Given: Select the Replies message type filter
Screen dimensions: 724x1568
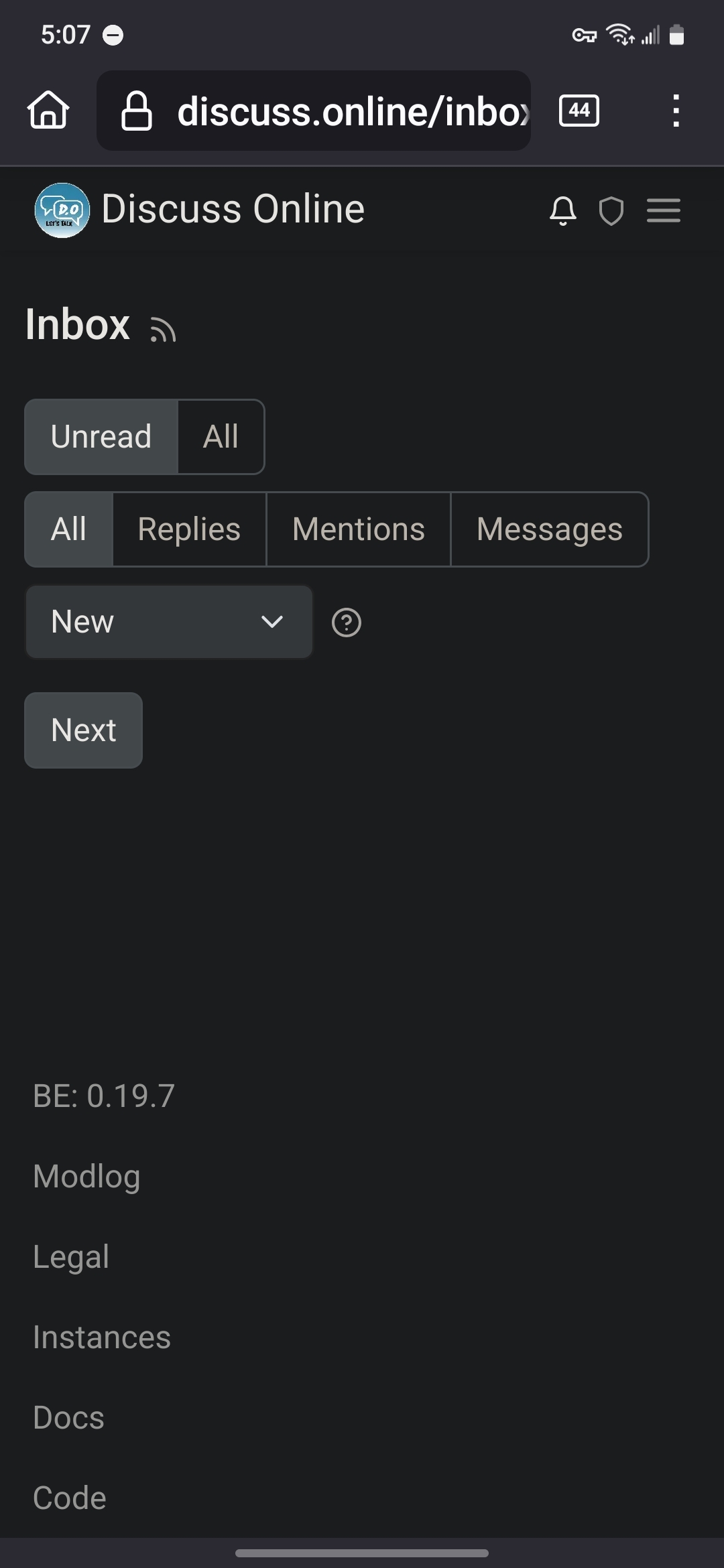Looking at the screenshot, I should (189, 529).
